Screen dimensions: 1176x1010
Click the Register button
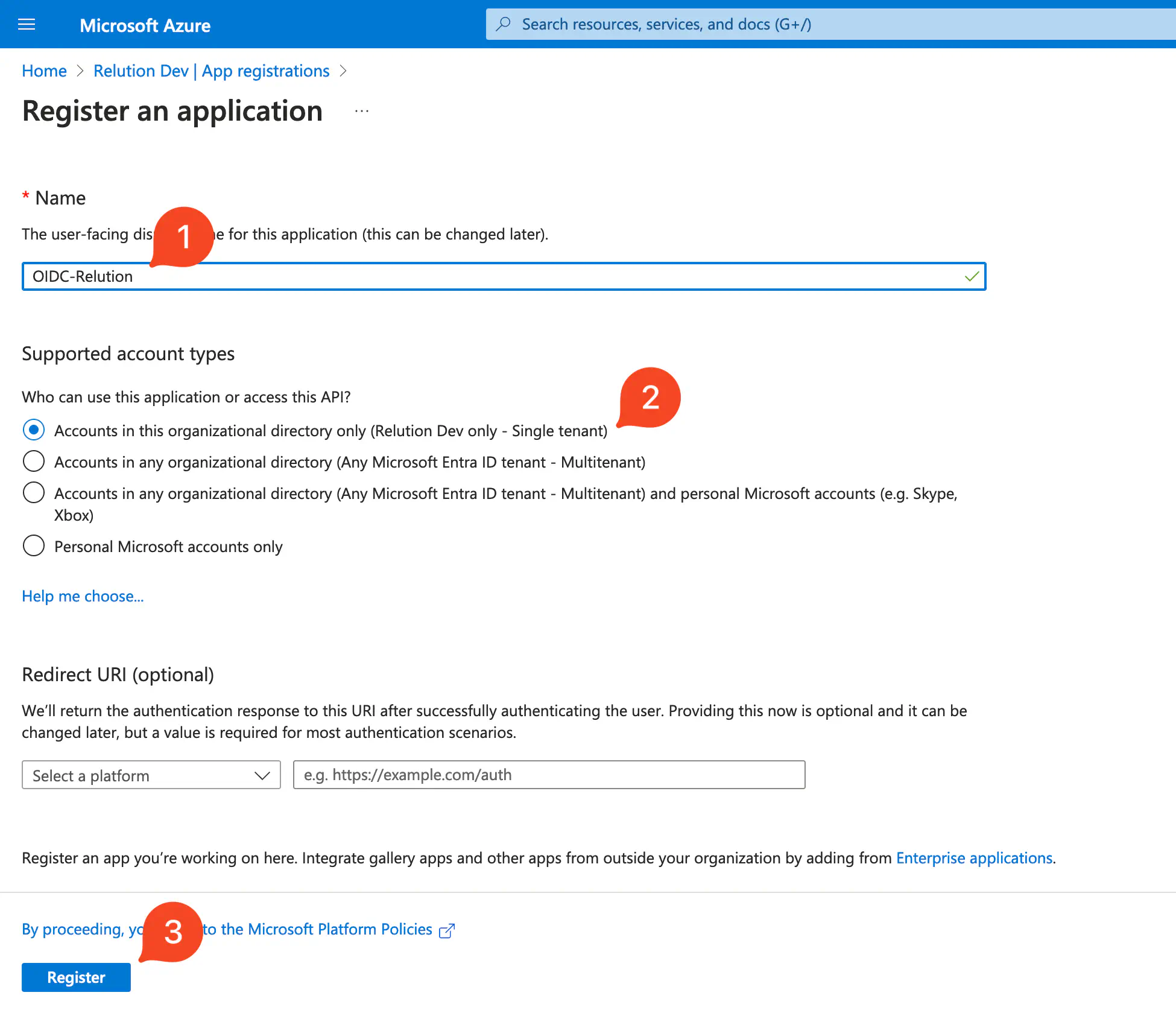click(76, 977)
